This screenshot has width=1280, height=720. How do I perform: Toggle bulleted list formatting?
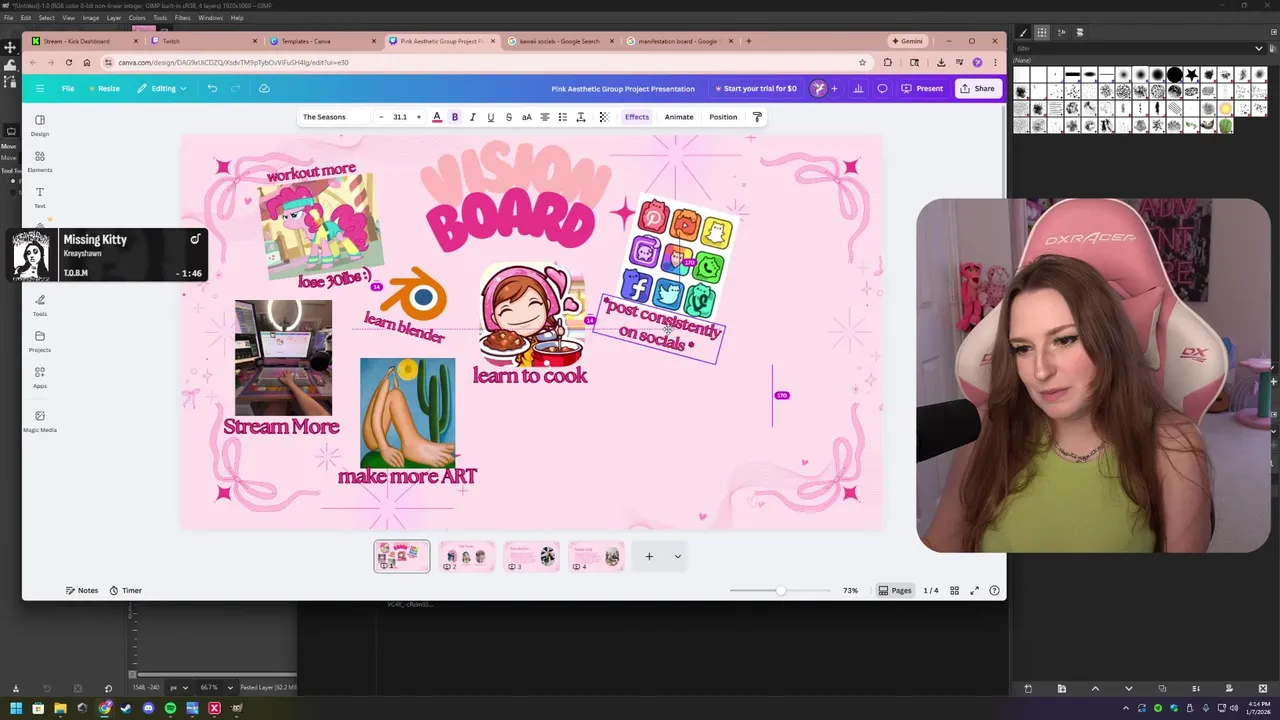click(563, 117)
